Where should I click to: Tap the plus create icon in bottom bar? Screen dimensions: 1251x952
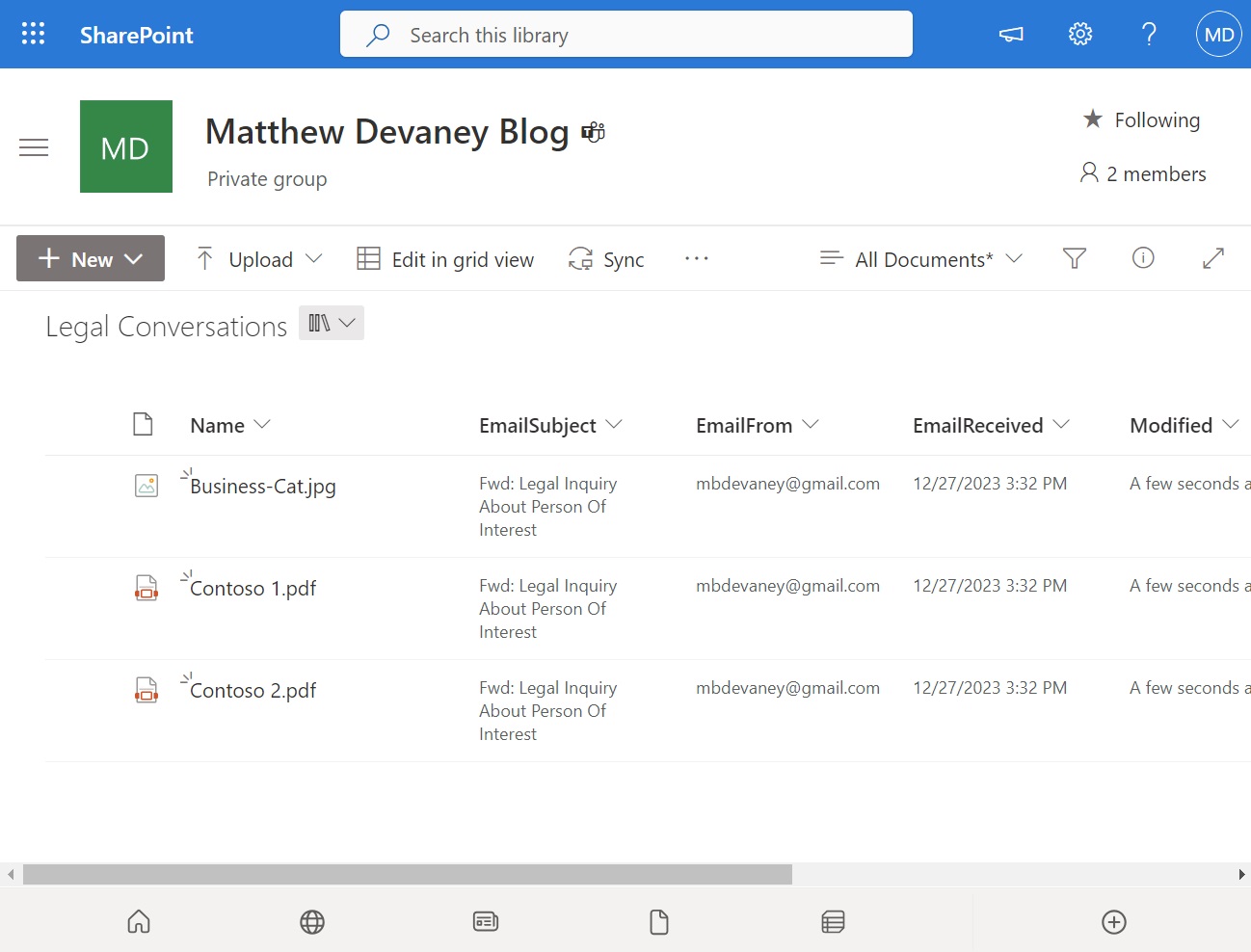coord(1114,921)
